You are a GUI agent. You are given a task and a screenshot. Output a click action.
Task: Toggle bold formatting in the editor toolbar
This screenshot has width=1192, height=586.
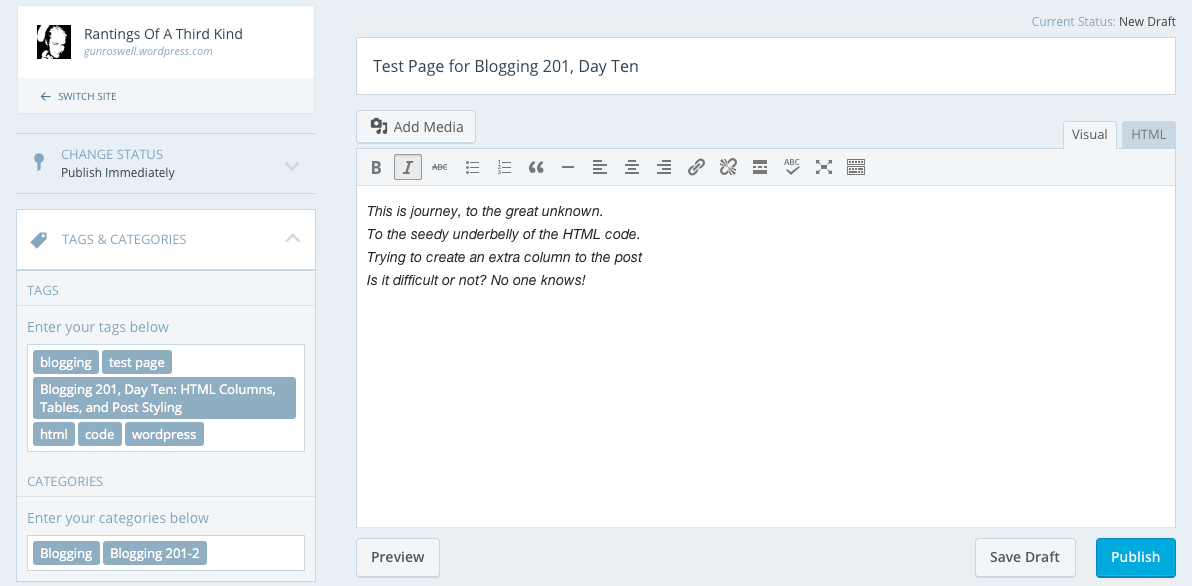[376, 168]
